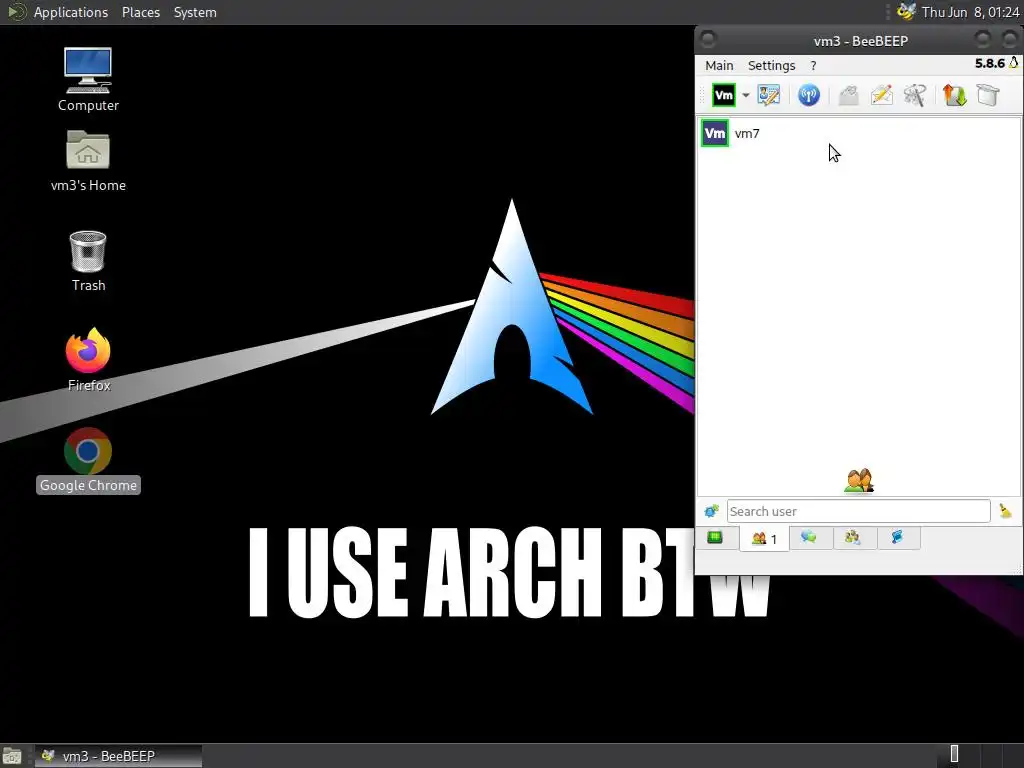Open the file transfer arrows icon
Image resolution: width=1024 pixels, height=768 pixels.
pos(954,95)
